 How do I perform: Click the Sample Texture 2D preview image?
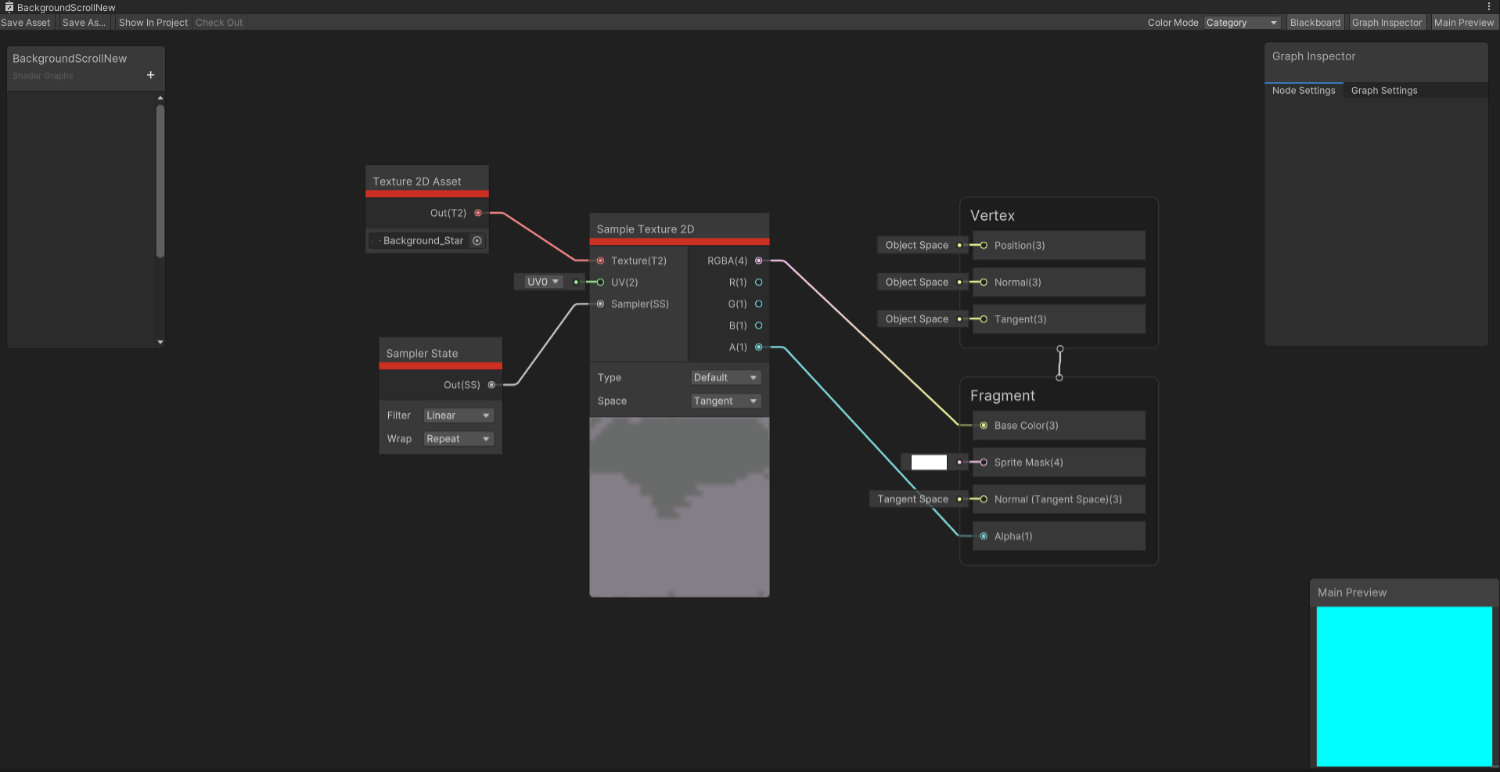(679, 507)
